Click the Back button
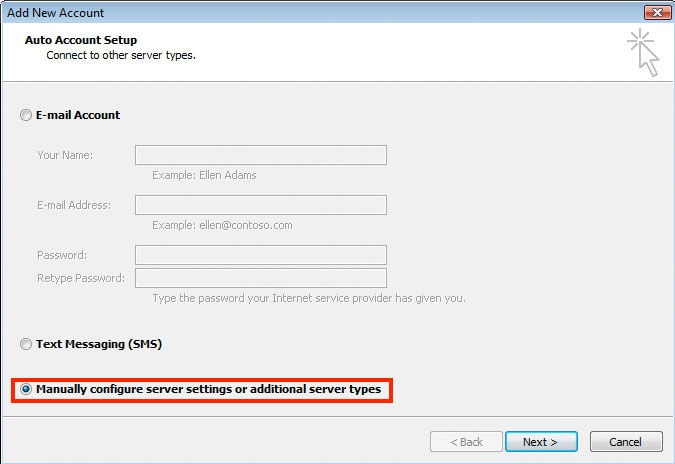This screenshot has height=464, width=675. (x=466, y=442)
